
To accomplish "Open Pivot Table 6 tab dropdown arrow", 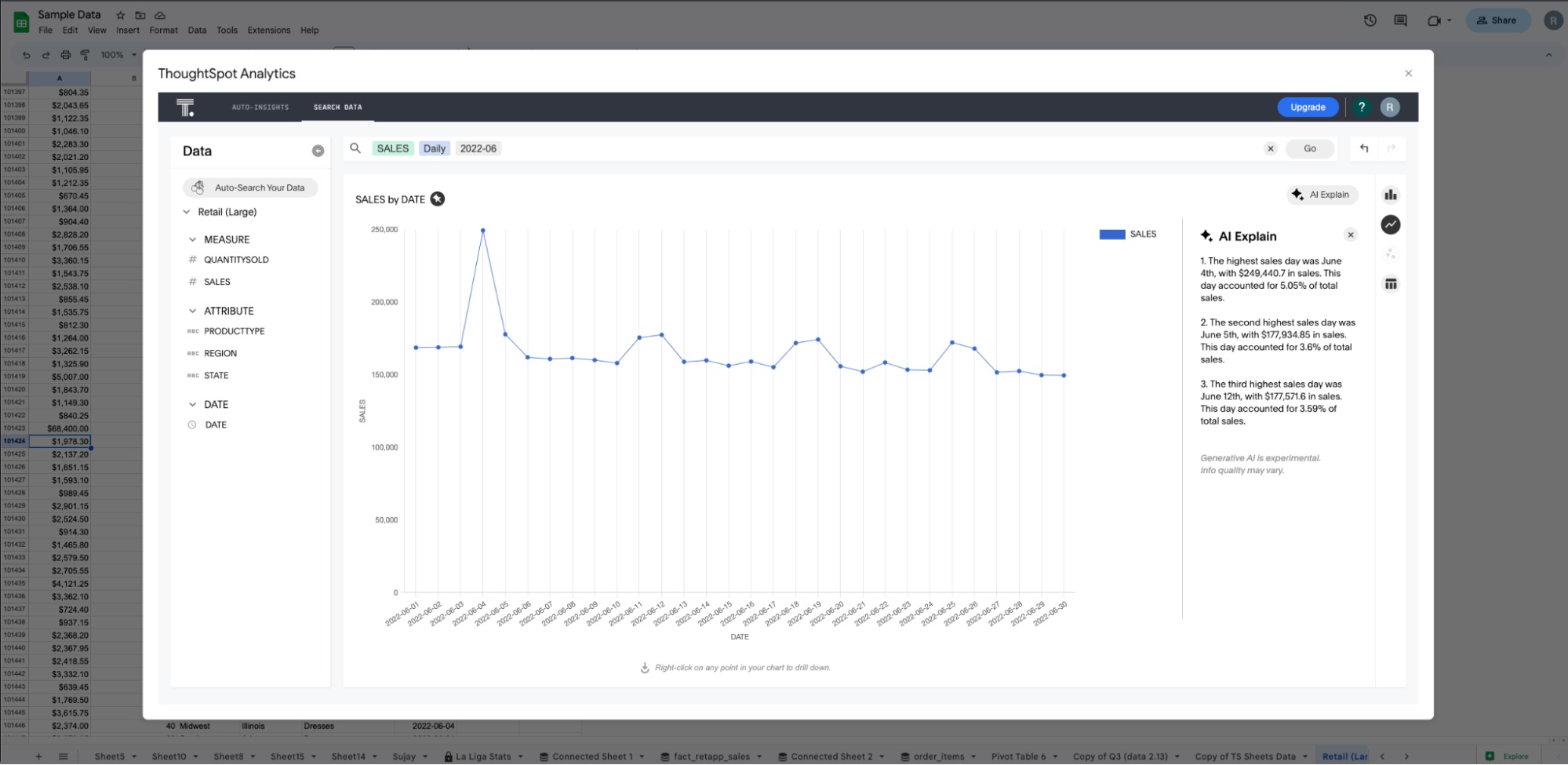I will click(x=1055, y=757).
